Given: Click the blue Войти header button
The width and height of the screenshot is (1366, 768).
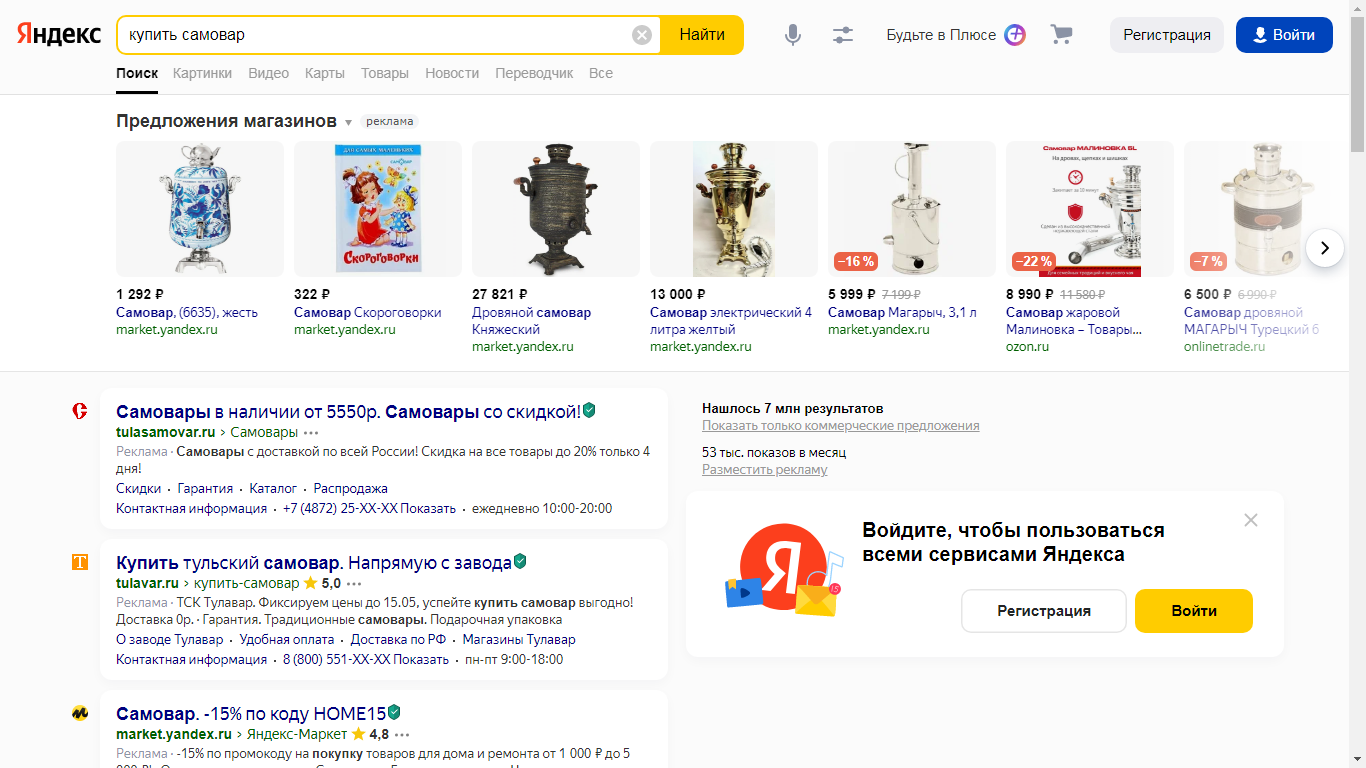Looking at the screenshot, I should [1284, 35].
